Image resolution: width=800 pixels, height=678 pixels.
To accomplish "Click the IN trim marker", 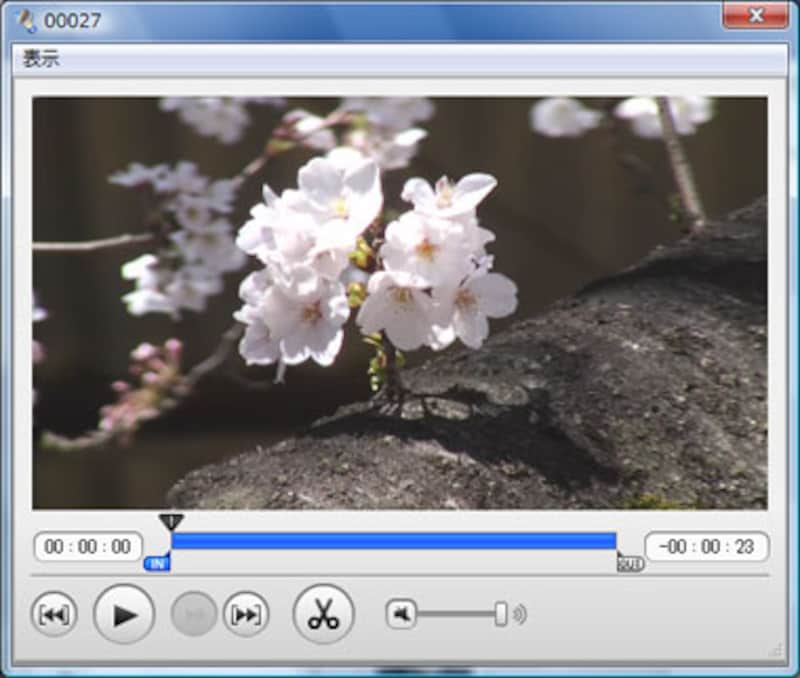I will click(x=157, y=564).
